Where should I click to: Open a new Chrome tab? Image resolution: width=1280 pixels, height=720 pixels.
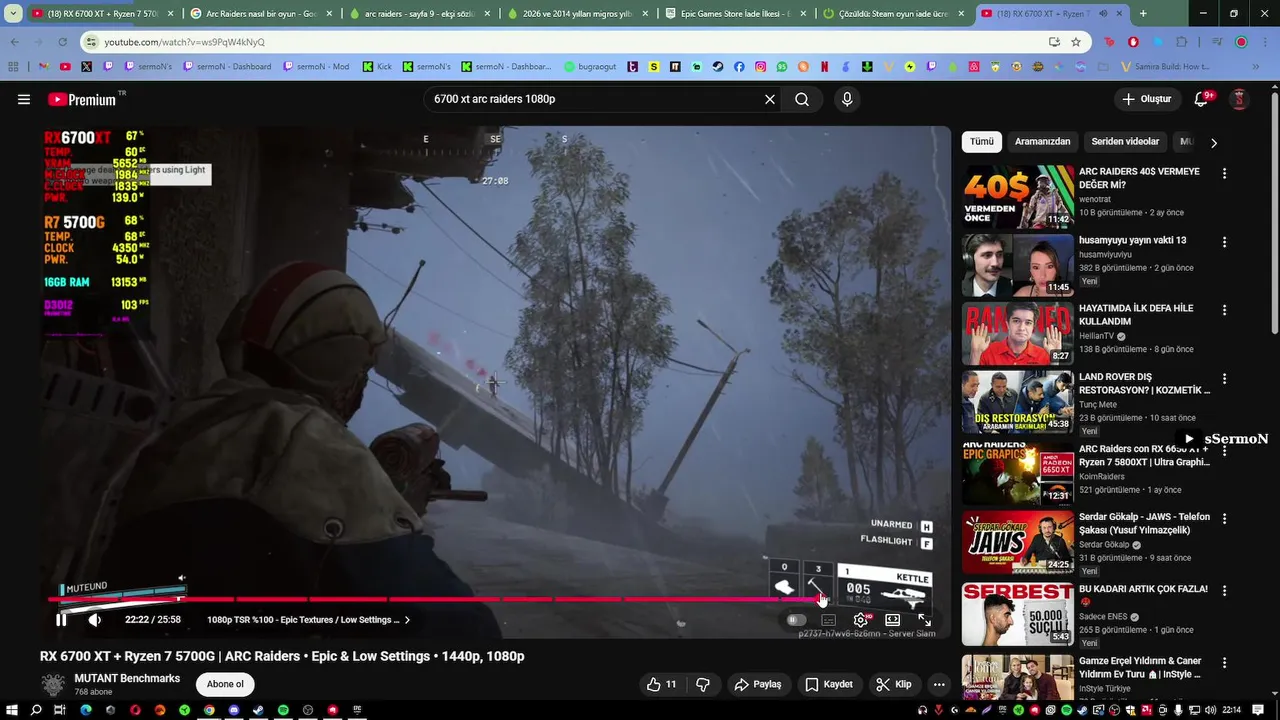point(1143,14)
